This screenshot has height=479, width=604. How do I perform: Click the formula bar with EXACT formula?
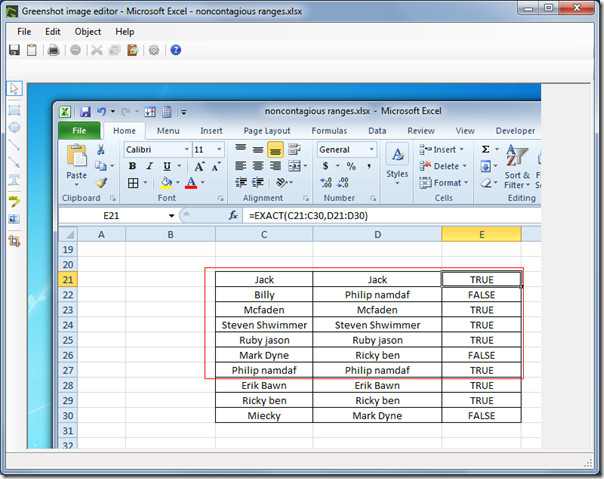392,216
